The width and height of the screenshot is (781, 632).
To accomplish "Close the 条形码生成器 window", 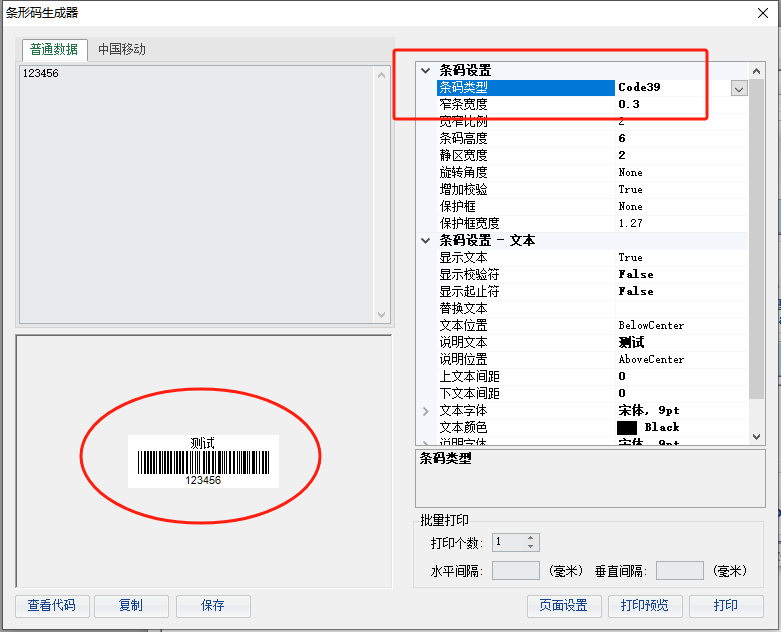I will point(763,13).
